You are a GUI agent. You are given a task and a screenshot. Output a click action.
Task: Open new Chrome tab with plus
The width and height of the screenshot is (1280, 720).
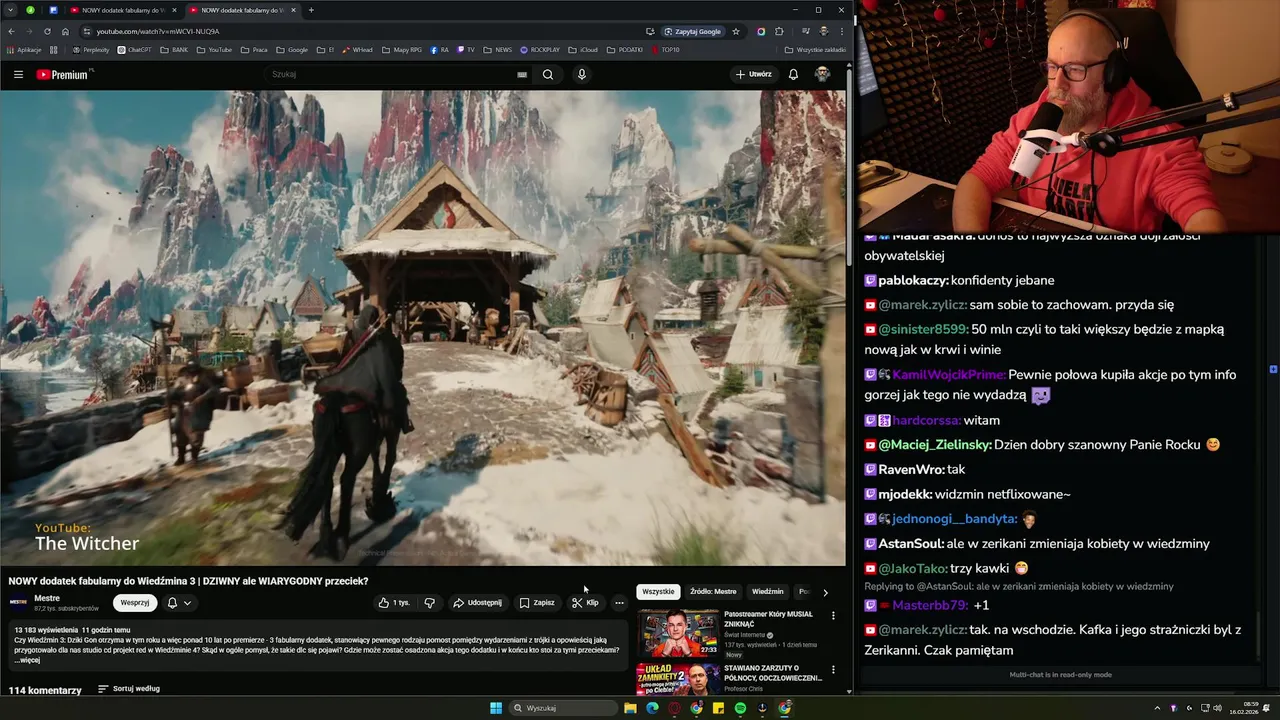coord(311,10)
